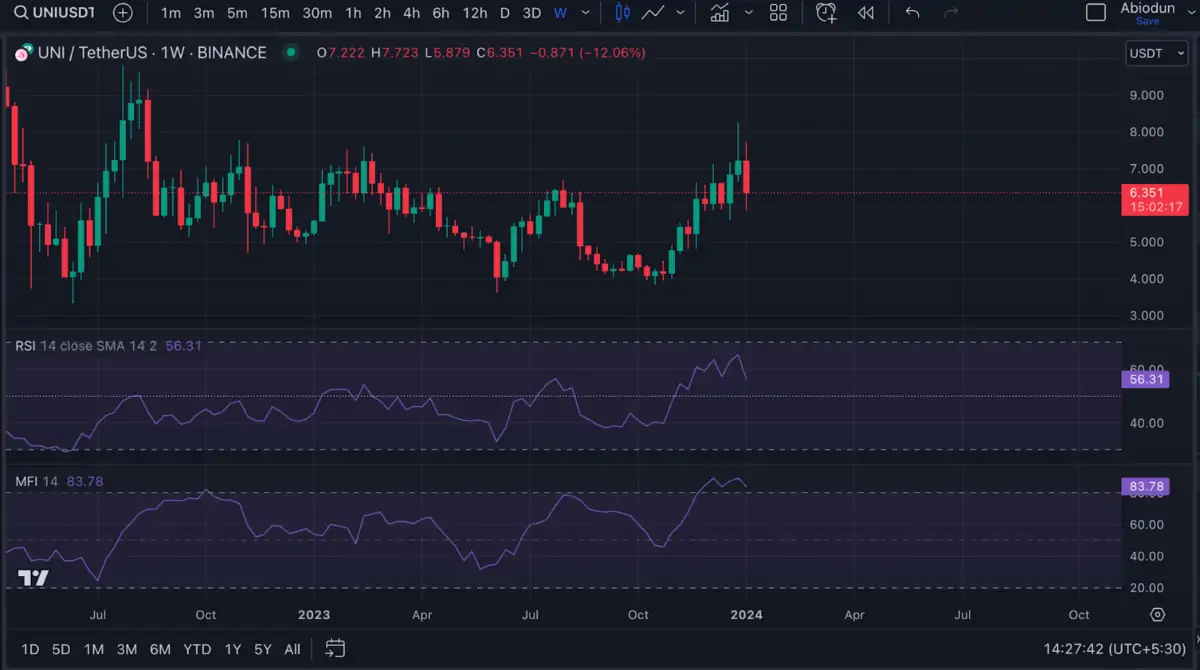Screen dimensions: 1200x670
Task: Click the UNI / TetherUS symbol title
Action: pos(152,53)
